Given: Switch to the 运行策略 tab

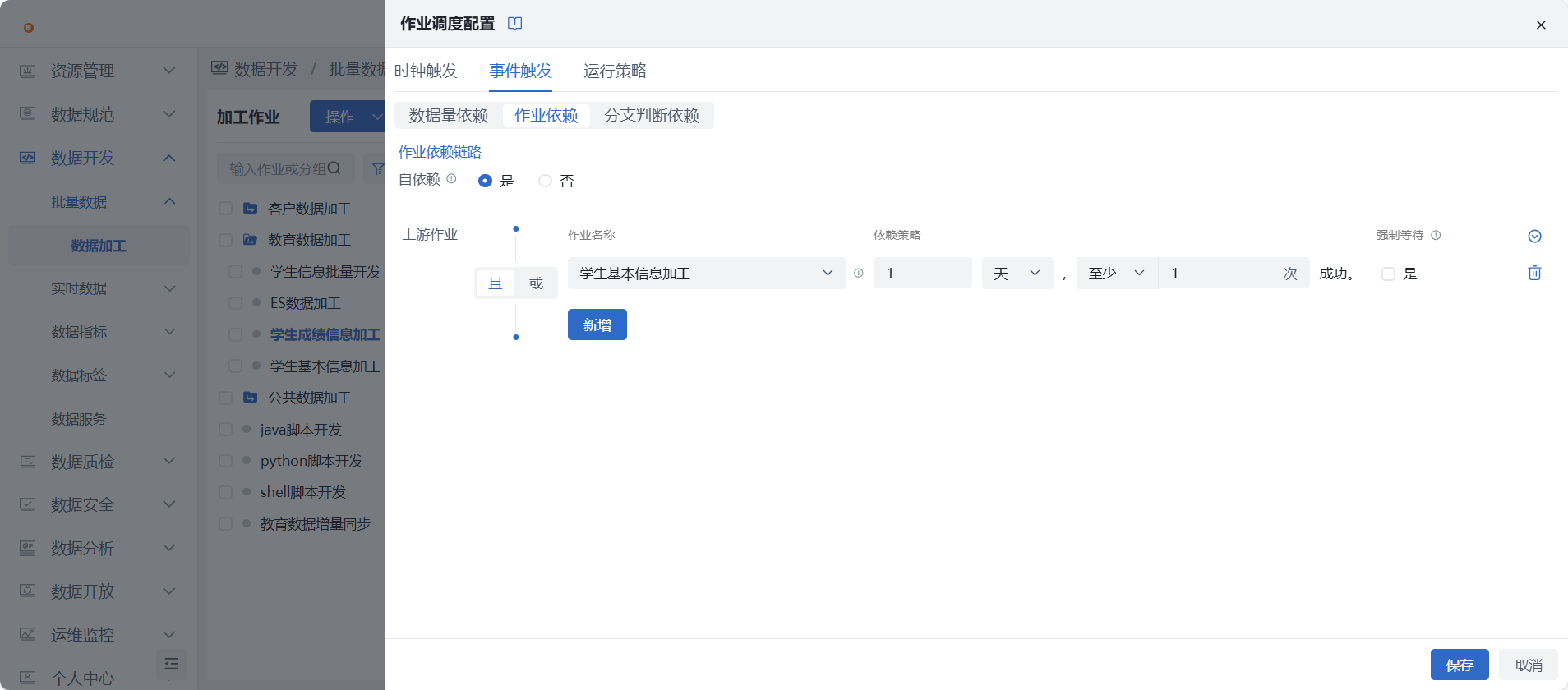Looking at the screenshot, I should pos(615,71).
